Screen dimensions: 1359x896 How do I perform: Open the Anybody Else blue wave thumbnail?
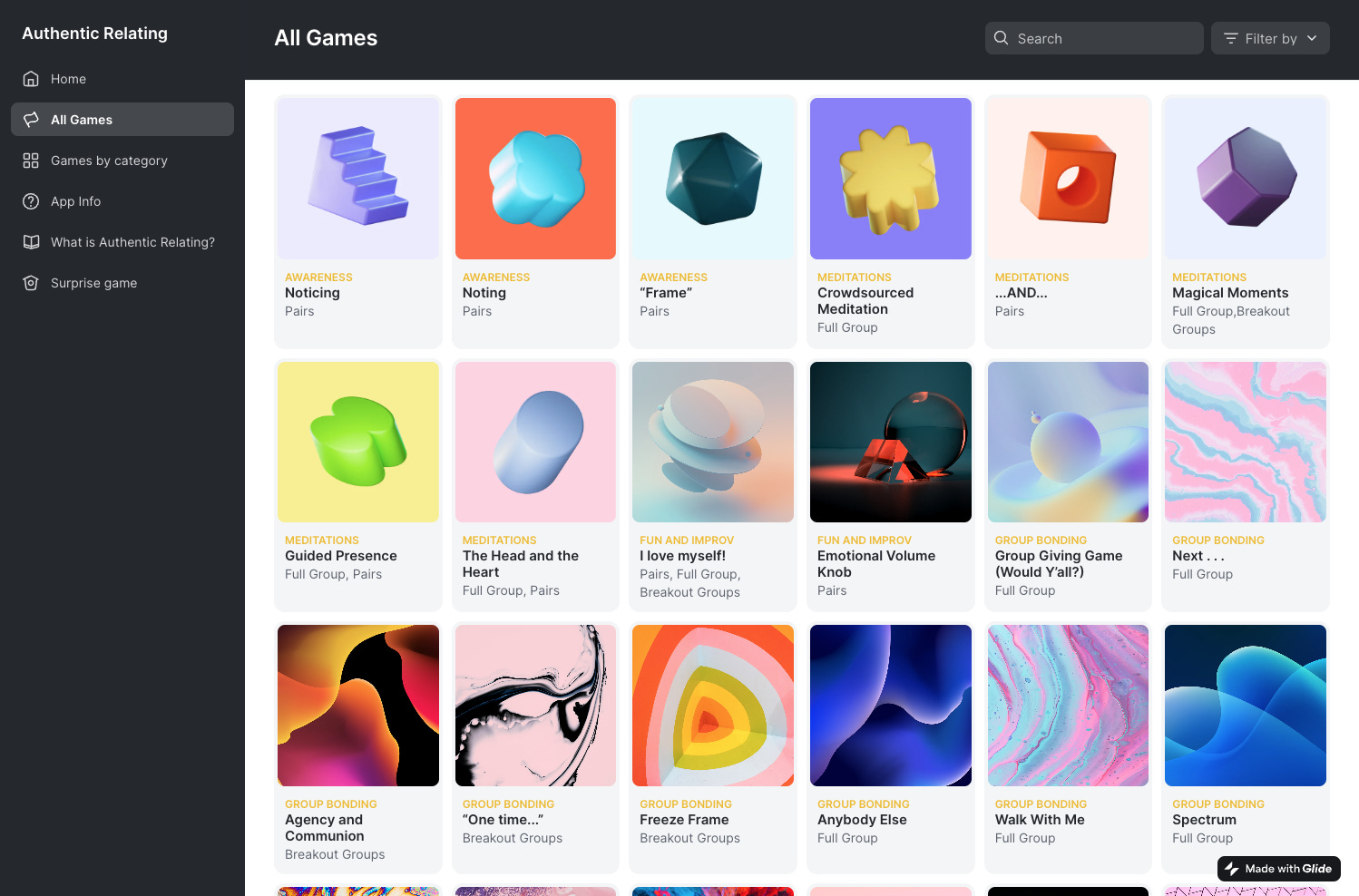[891, 706]
